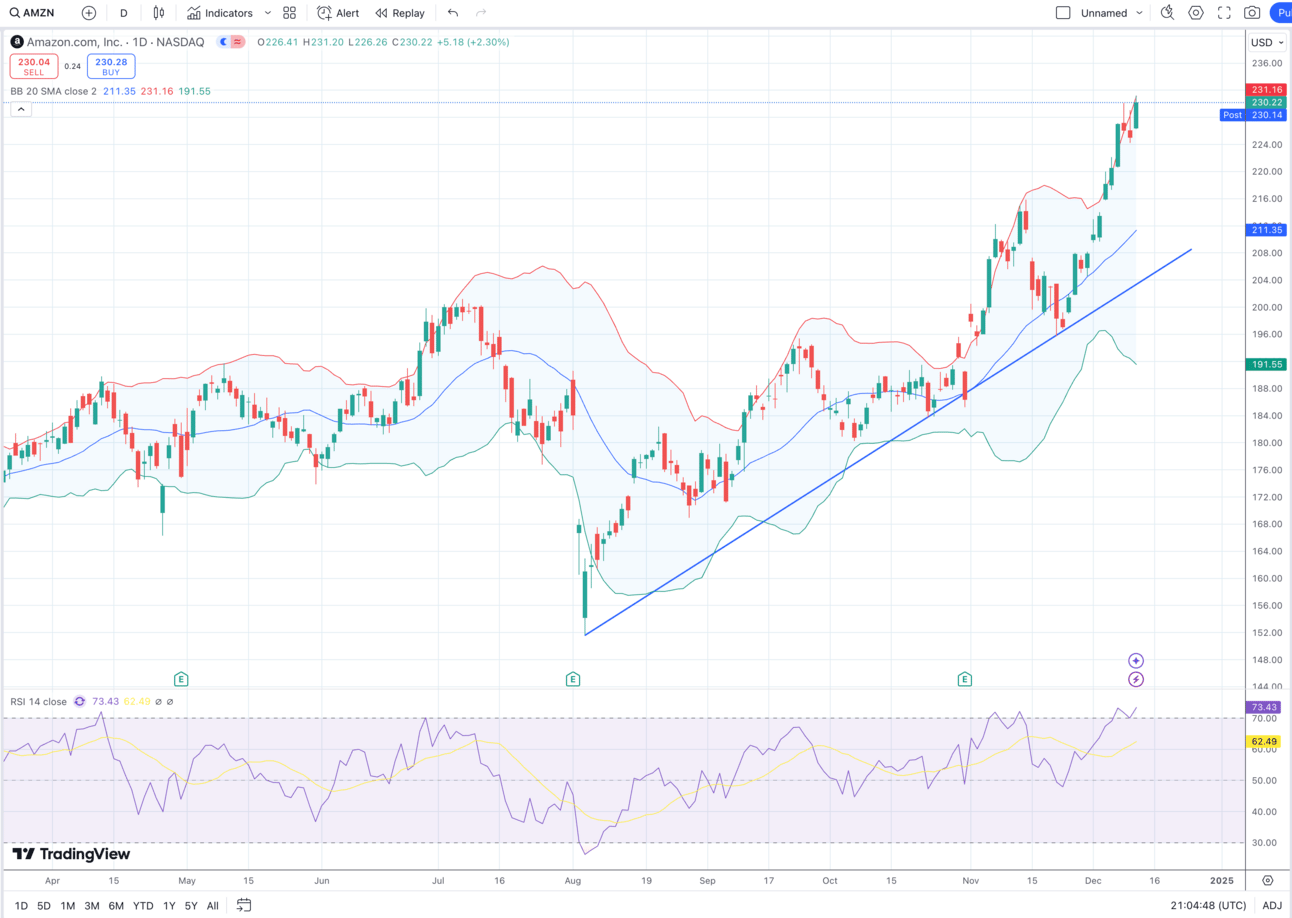Click the pink data status icon in the legend
This screenshot has width=1292, height=918.
click(236, 42)
